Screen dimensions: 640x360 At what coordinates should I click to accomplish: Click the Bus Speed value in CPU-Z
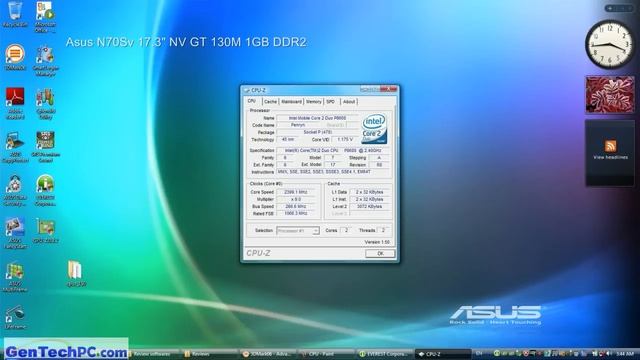pyautogui.click(x=296, y=207)
